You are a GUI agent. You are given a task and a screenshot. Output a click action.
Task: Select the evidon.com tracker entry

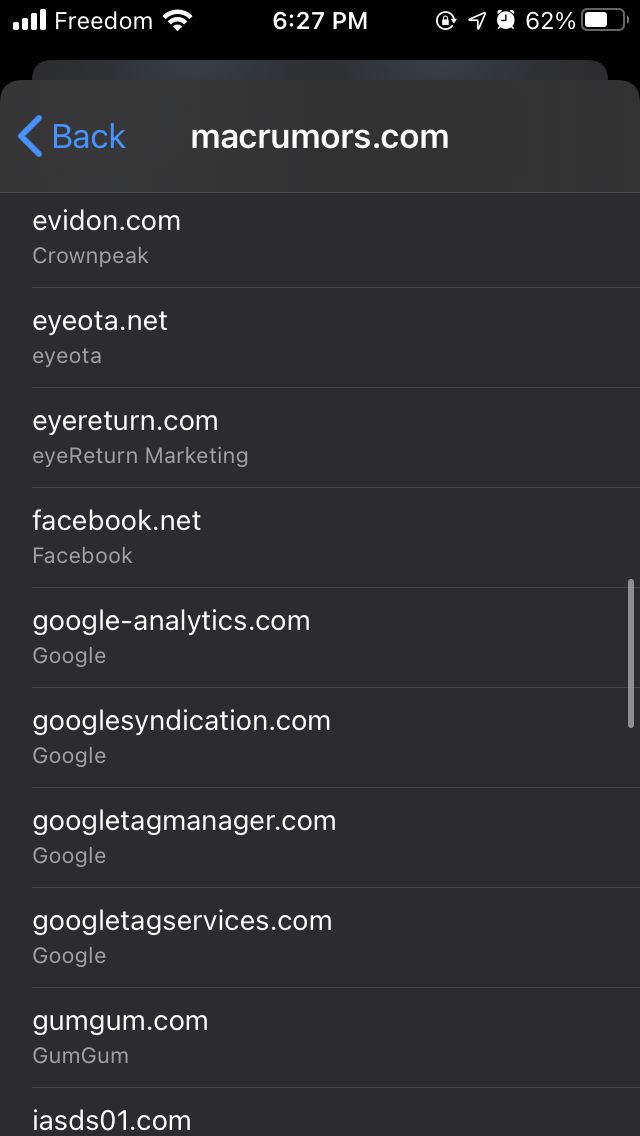320,237
